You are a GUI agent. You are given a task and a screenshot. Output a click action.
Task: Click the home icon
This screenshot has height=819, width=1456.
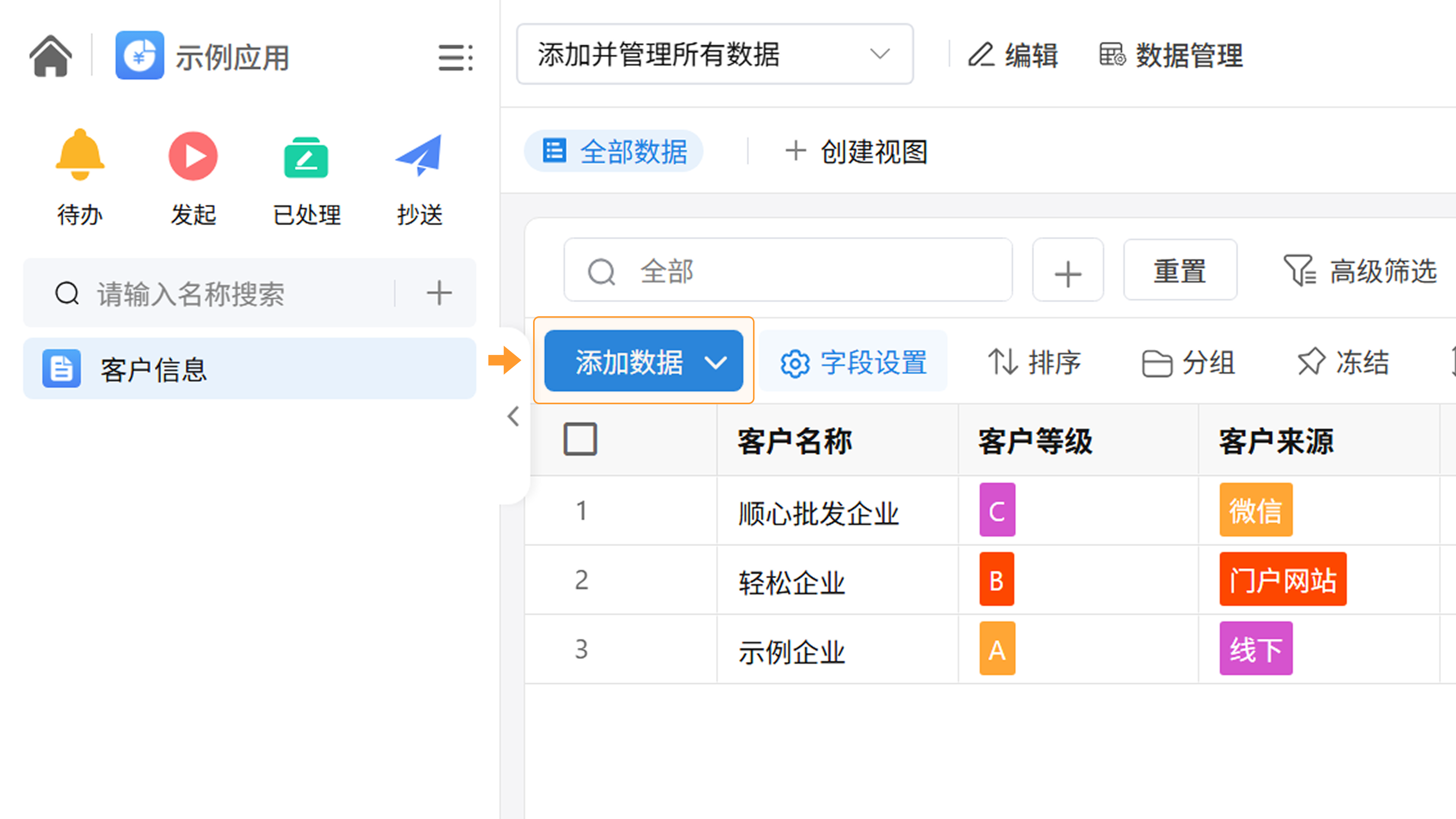pos(51,55)
